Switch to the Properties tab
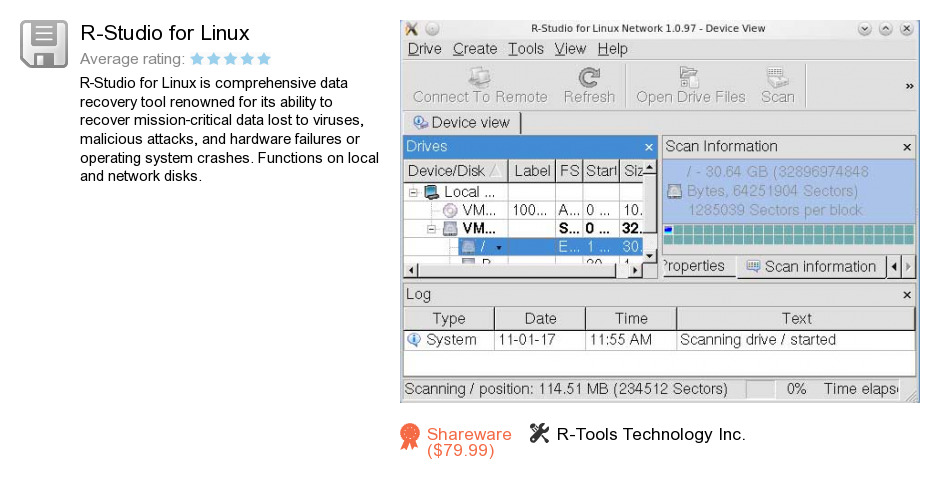940x486 pixels. click(697, 266)
